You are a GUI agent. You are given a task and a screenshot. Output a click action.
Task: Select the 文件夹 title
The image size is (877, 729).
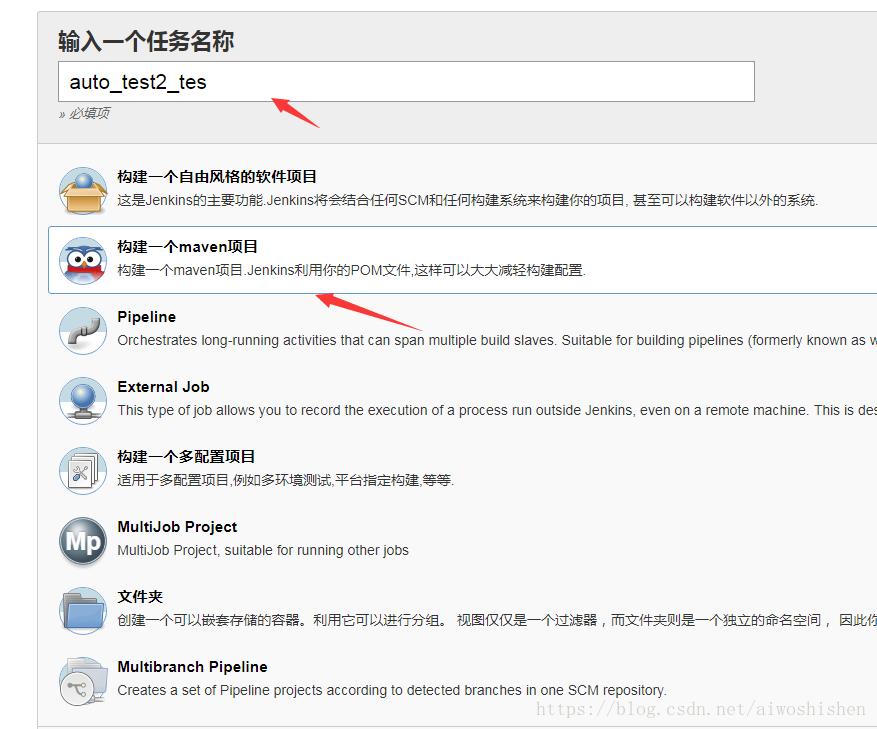[140, 596]
